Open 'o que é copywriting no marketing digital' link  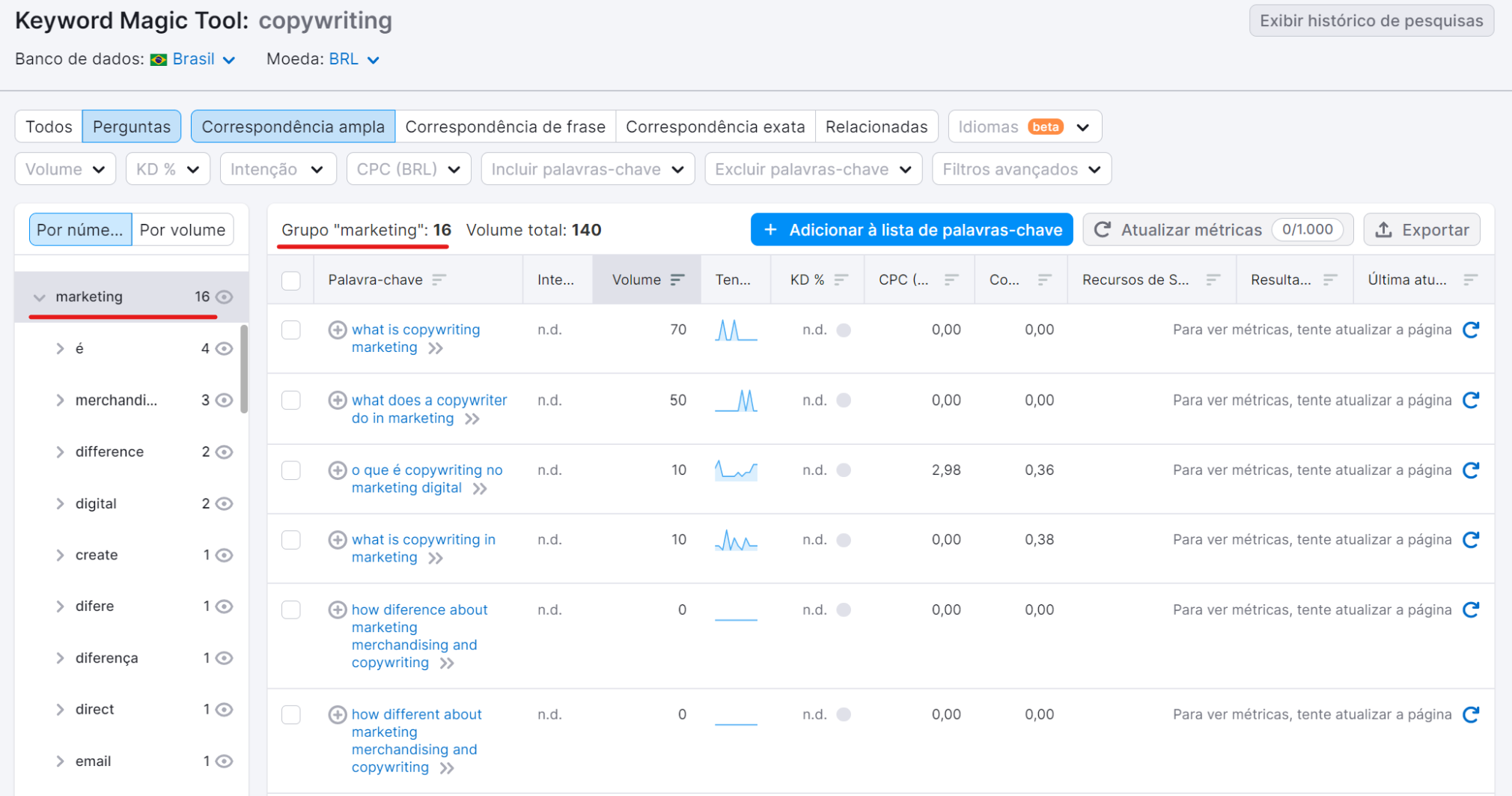(x=427, y=479)
